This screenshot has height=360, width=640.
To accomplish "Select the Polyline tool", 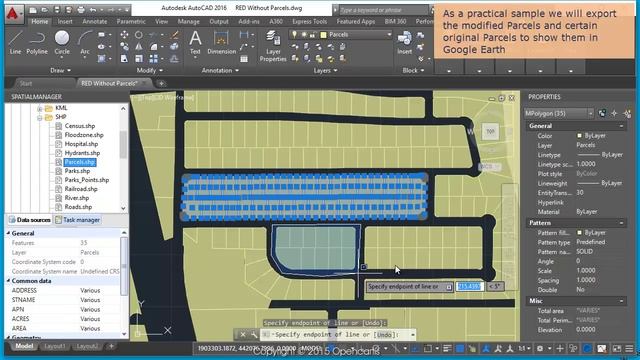I will coord(37,42).
